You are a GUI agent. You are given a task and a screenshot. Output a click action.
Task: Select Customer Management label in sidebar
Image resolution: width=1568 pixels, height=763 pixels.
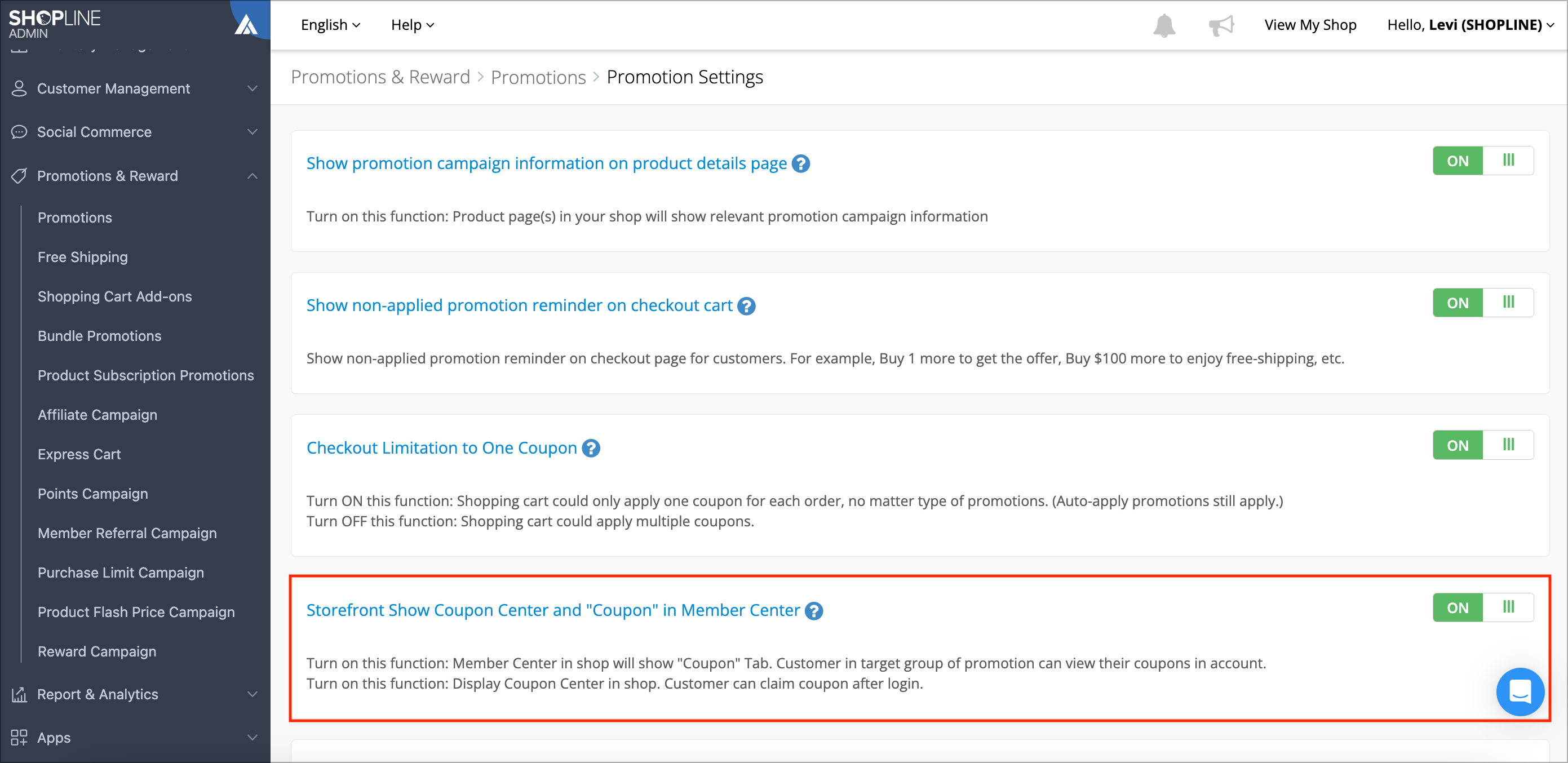pos(113,88)
